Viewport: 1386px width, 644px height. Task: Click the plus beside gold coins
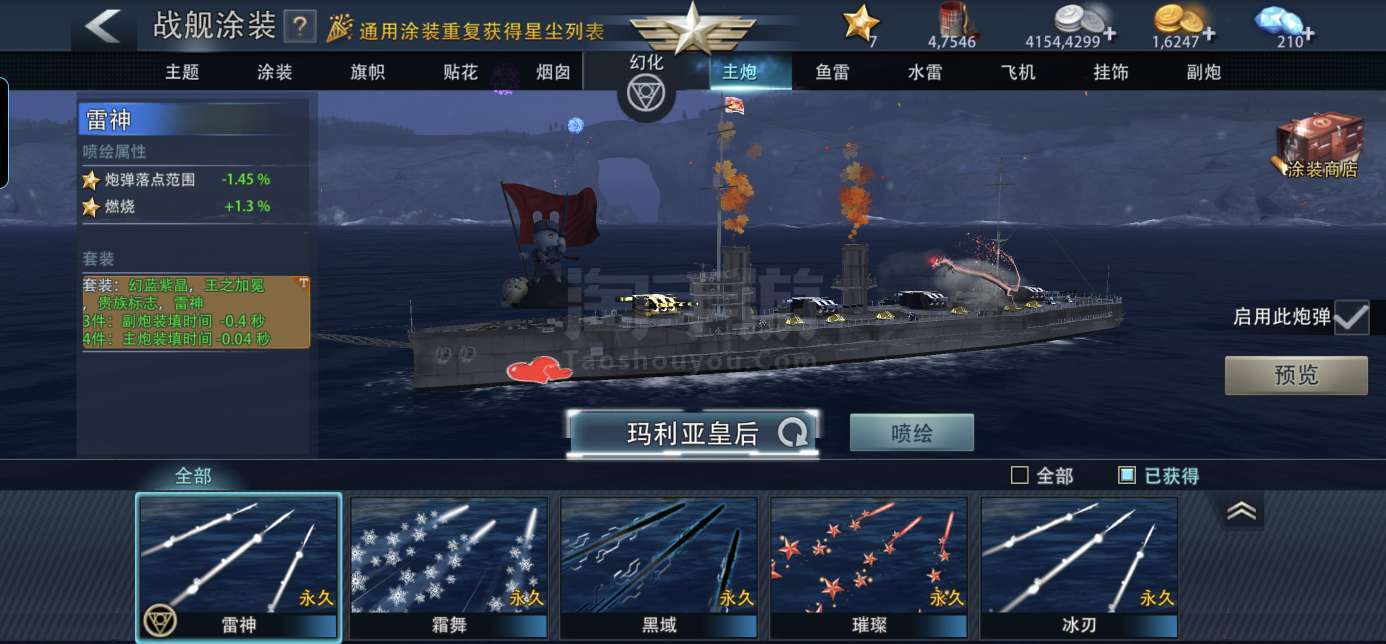tap(1209, 35)
